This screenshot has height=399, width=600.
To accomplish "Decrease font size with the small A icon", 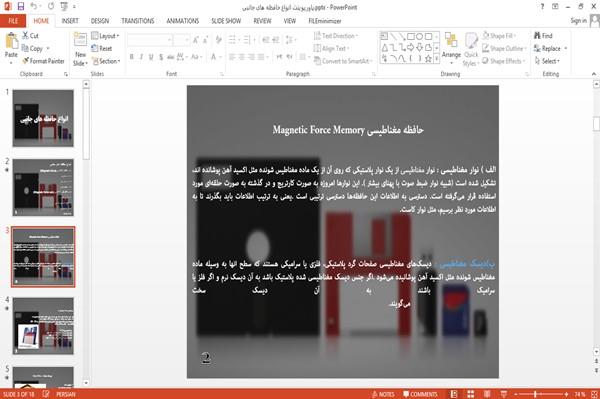I will tap(205, 39).
